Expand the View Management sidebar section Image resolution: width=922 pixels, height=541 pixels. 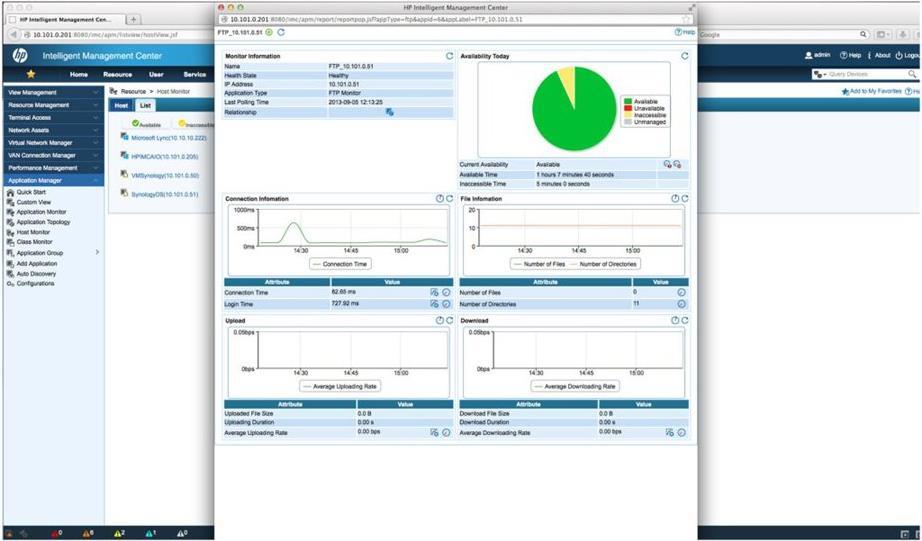point(51,92)
